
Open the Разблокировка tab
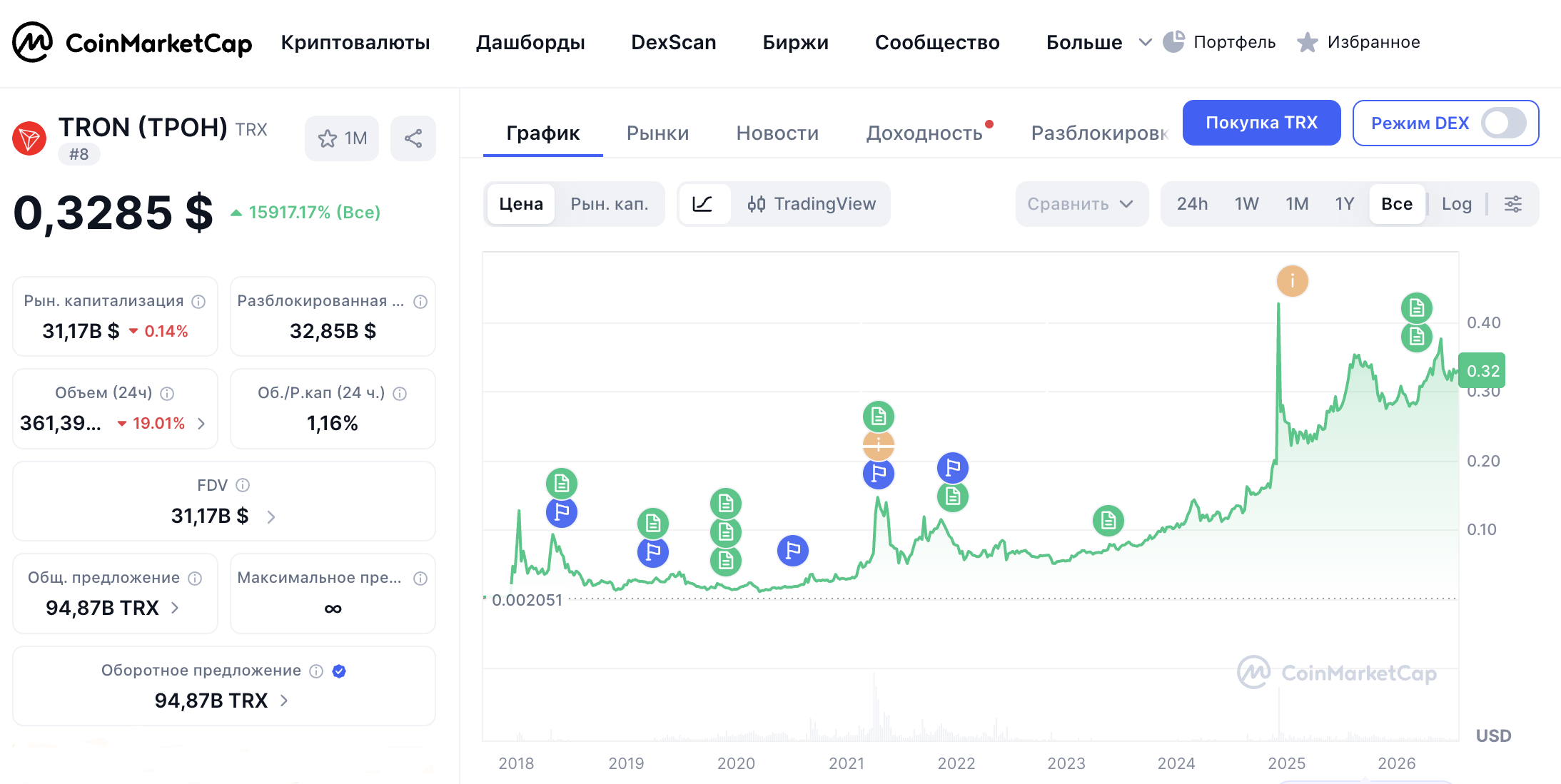1099,133
